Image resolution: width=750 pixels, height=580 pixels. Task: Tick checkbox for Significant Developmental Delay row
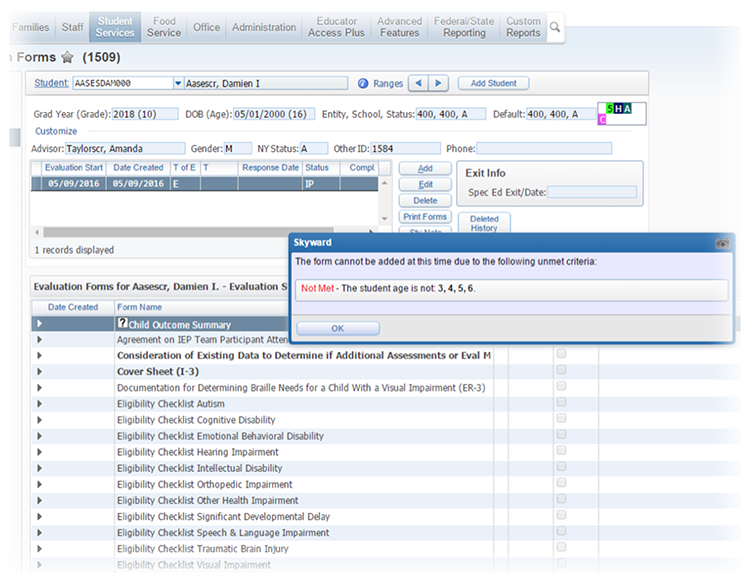pyautogui.click(x=562, y=515)
